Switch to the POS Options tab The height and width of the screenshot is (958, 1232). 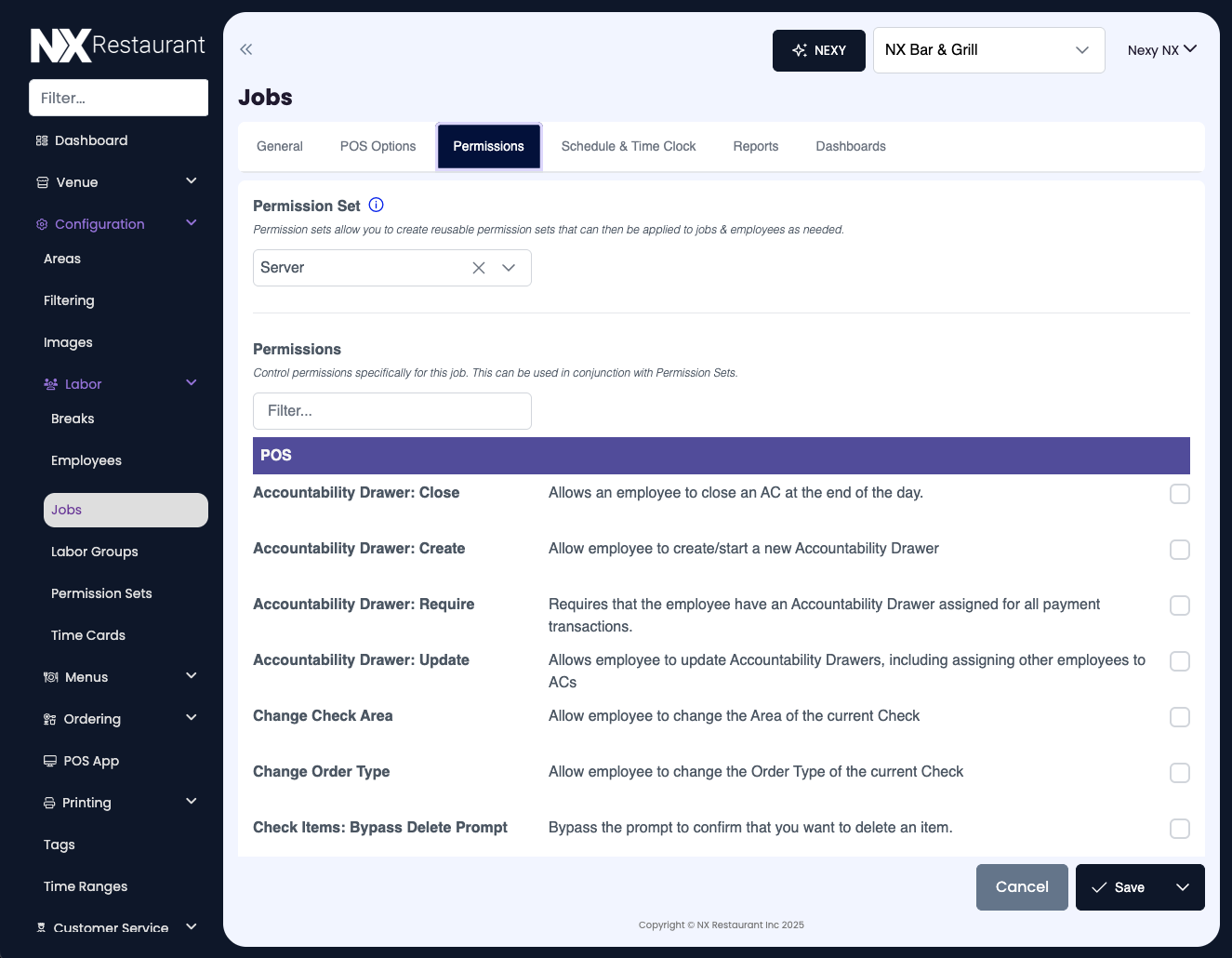point(378,146)
